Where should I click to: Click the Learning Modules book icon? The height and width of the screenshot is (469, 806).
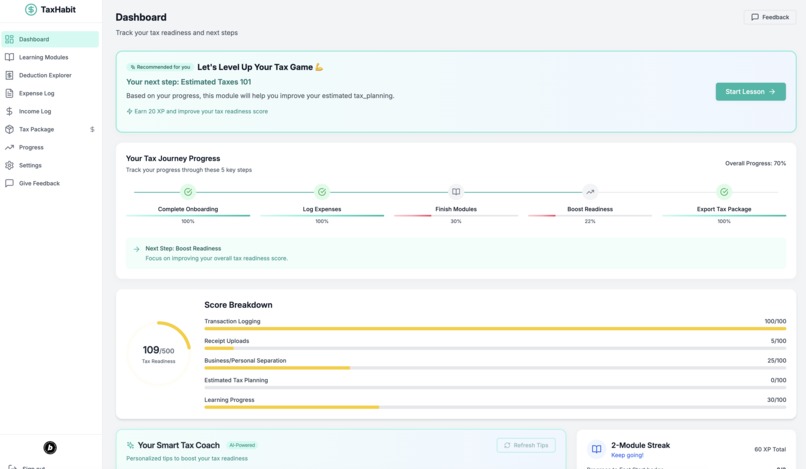9,57
